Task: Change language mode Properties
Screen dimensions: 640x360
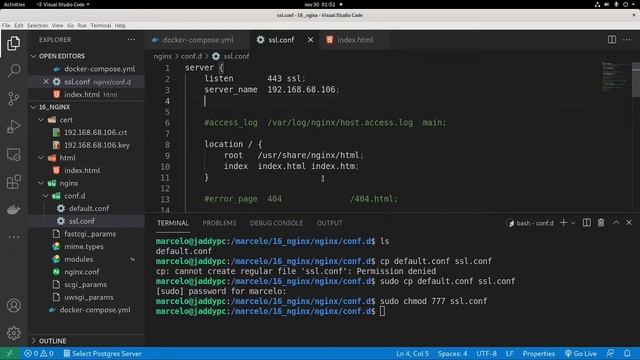Action: coord(538,353)
